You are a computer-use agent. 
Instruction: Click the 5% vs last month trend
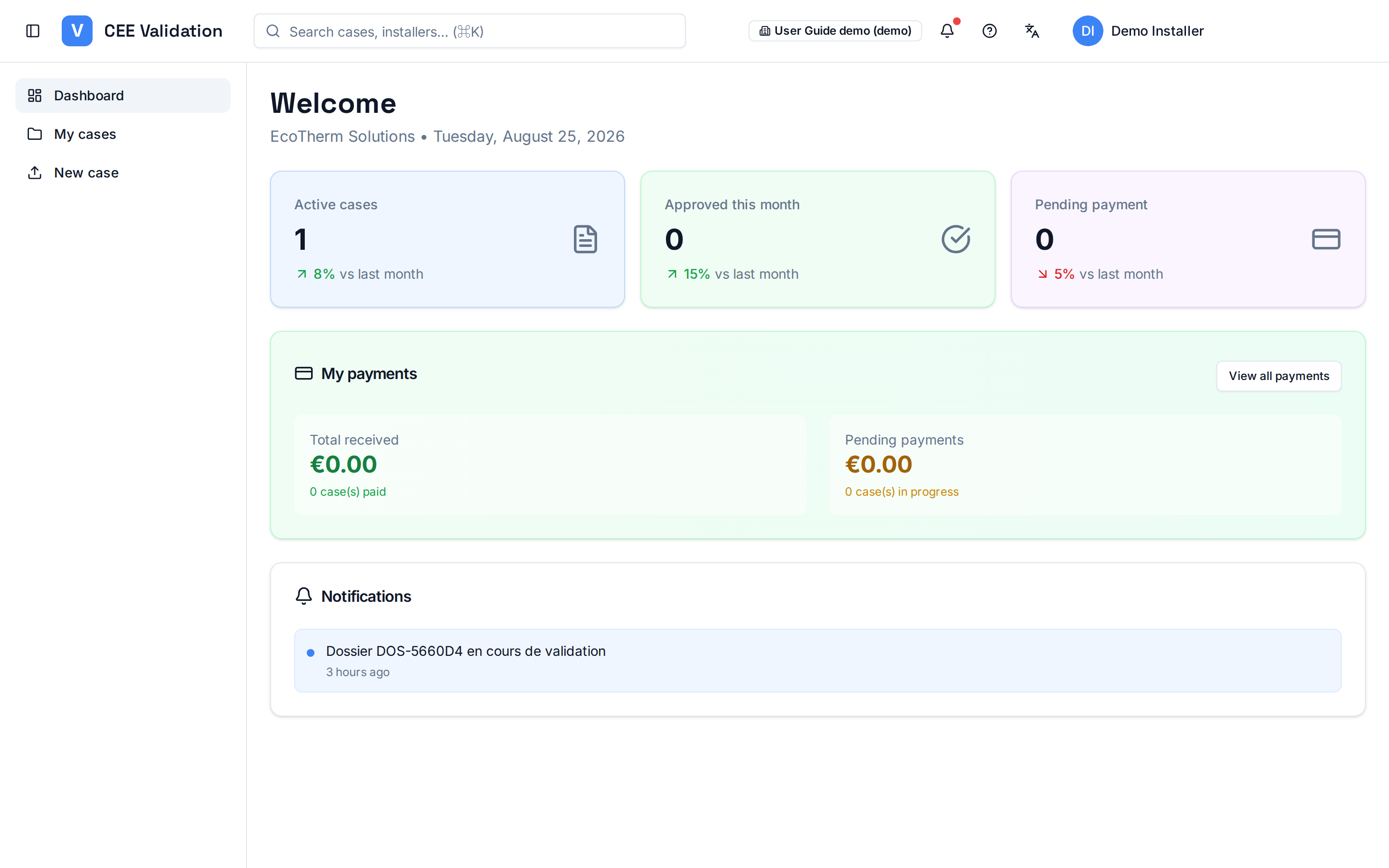pos(1099,274)
